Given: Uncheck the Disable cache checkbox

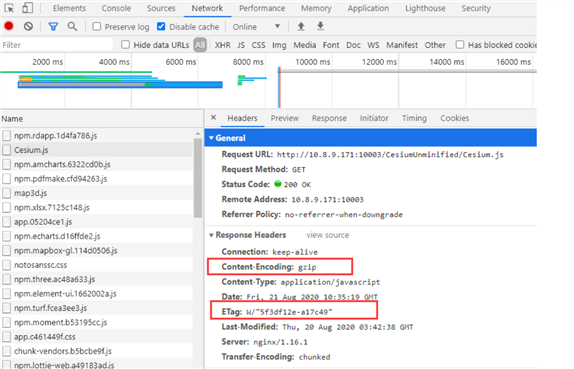Looking at the screenshot, I should [161, 26].
